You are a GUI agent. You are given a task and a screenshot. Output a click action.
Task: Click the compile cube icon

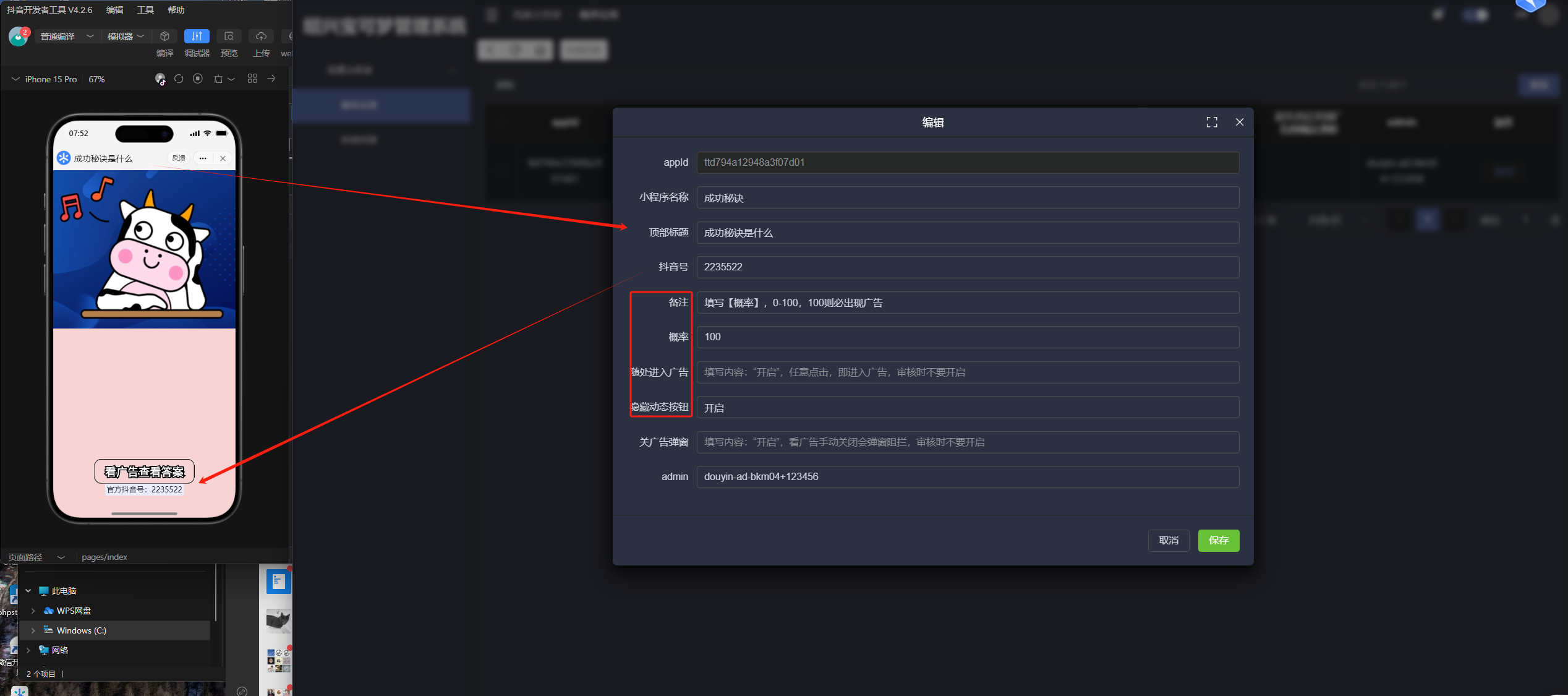click(x=164, y=37)
